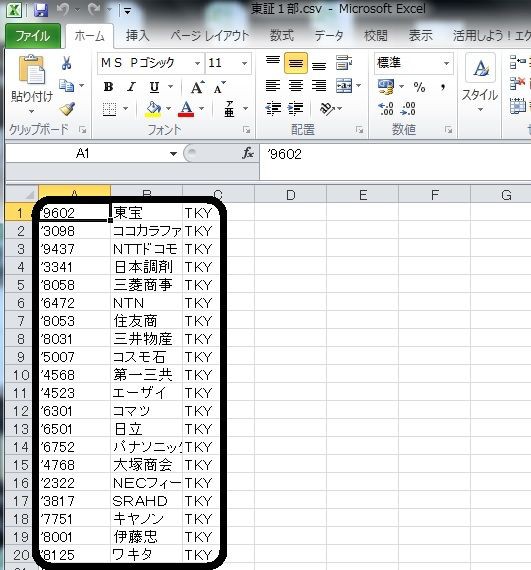Switch to the 挿入 tab

click(137, 36)
